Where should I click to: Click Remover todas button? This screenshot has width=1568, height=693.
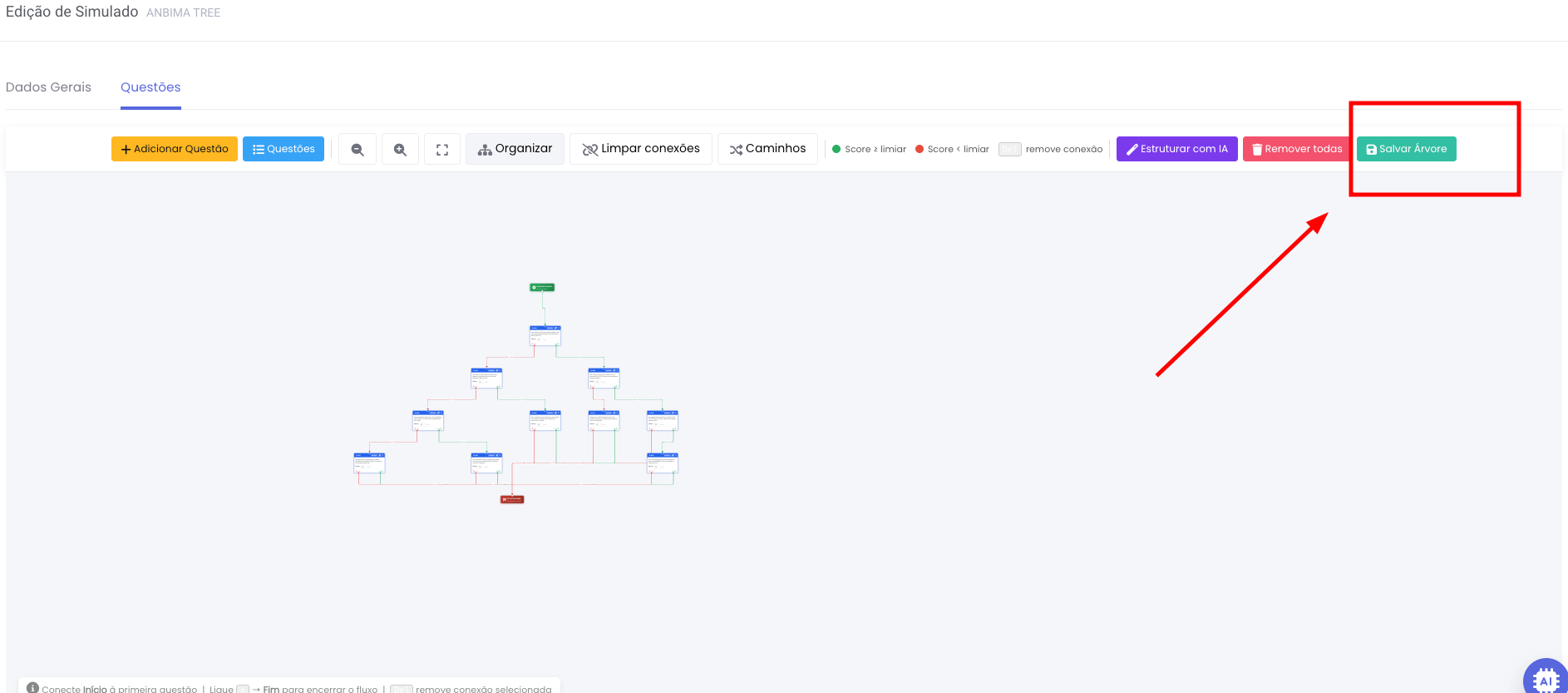click(x=1296, y=149)
